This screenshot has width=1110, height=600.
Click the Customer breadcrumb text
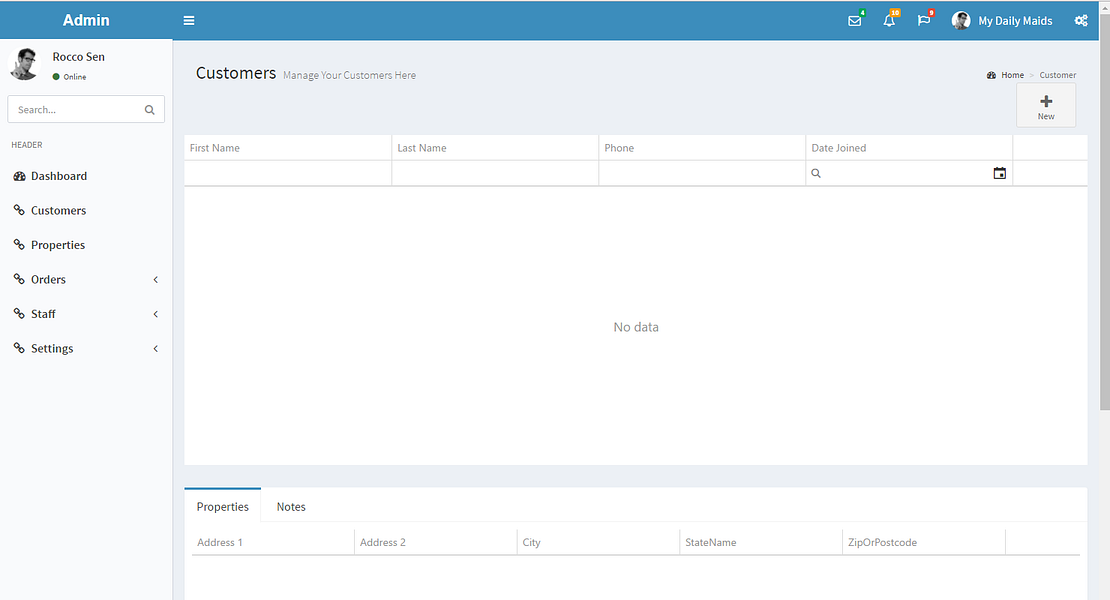1058,75
